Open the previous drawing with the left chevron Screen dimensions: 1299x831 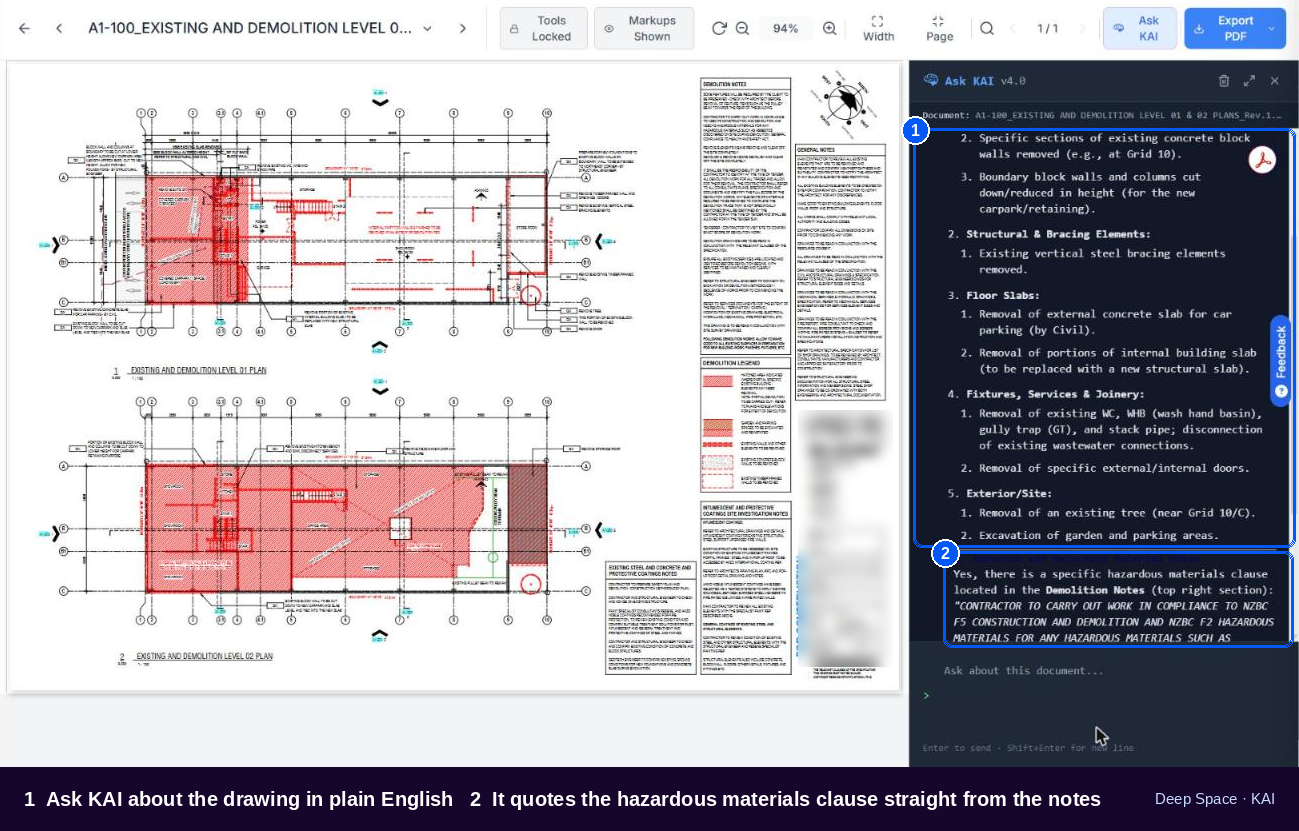click(59, 28)
